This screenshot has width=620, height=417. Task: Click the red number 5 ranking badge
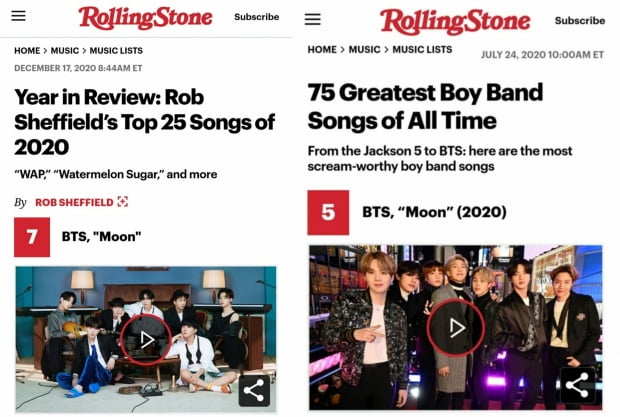pos(328,212)
